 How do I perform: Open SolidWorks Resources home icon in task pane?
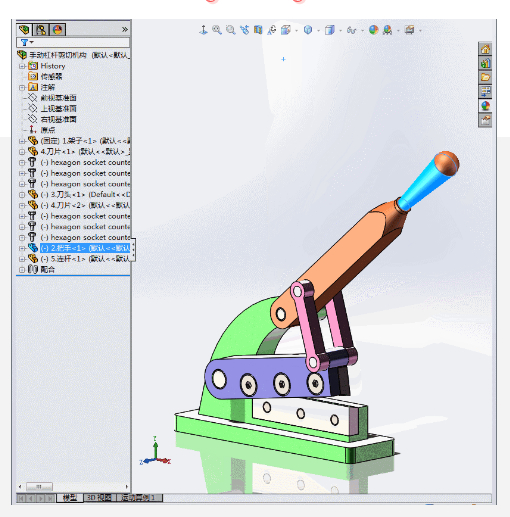click(x=485, y=49)
